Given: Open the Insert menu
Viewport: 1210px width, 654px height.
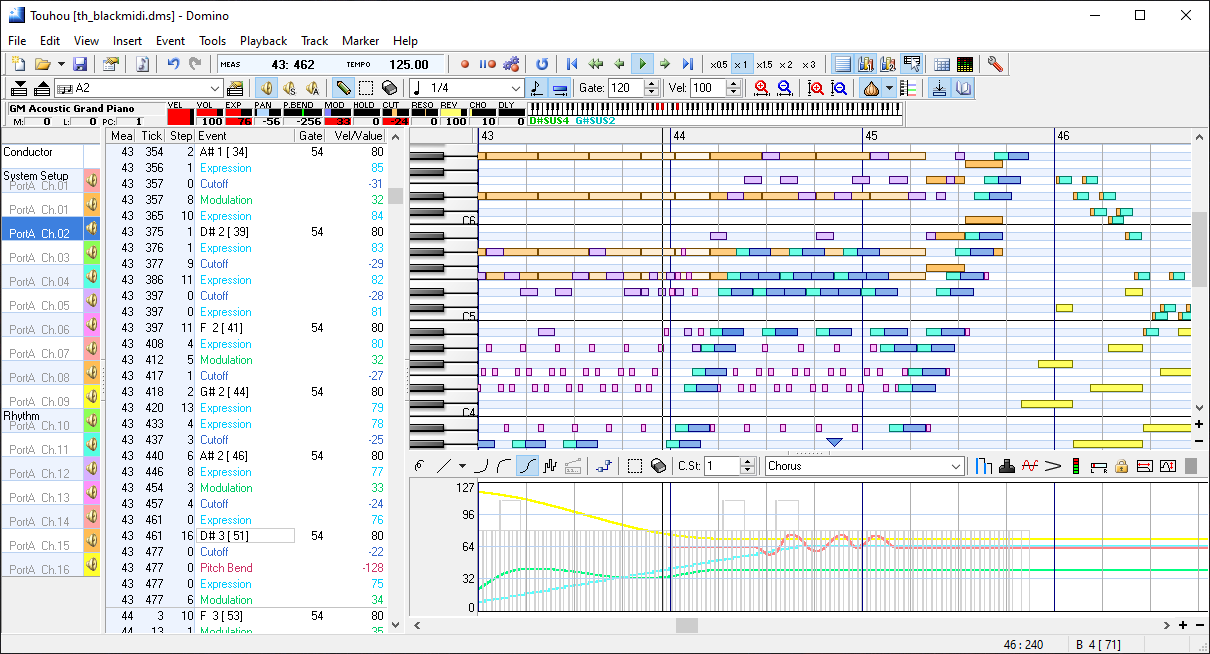Looking at the screenshot, I should pos(127,41).
